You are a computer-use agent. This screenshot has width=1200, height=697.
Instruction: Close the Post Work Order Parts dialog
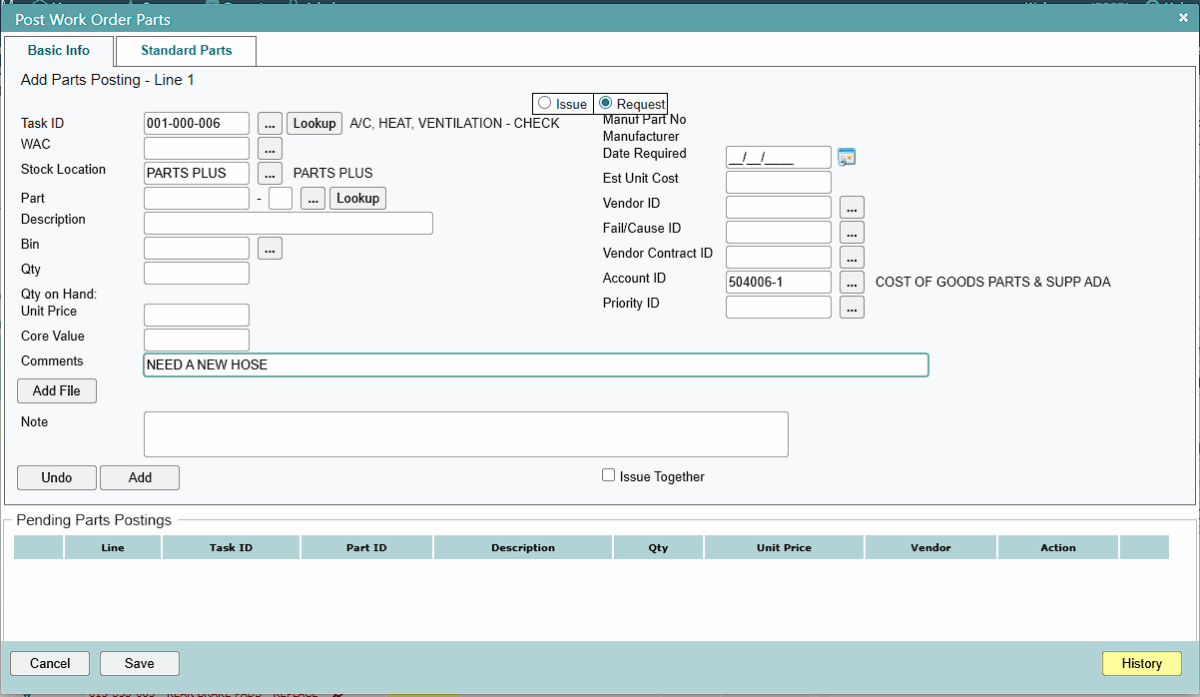point(1183,18)
